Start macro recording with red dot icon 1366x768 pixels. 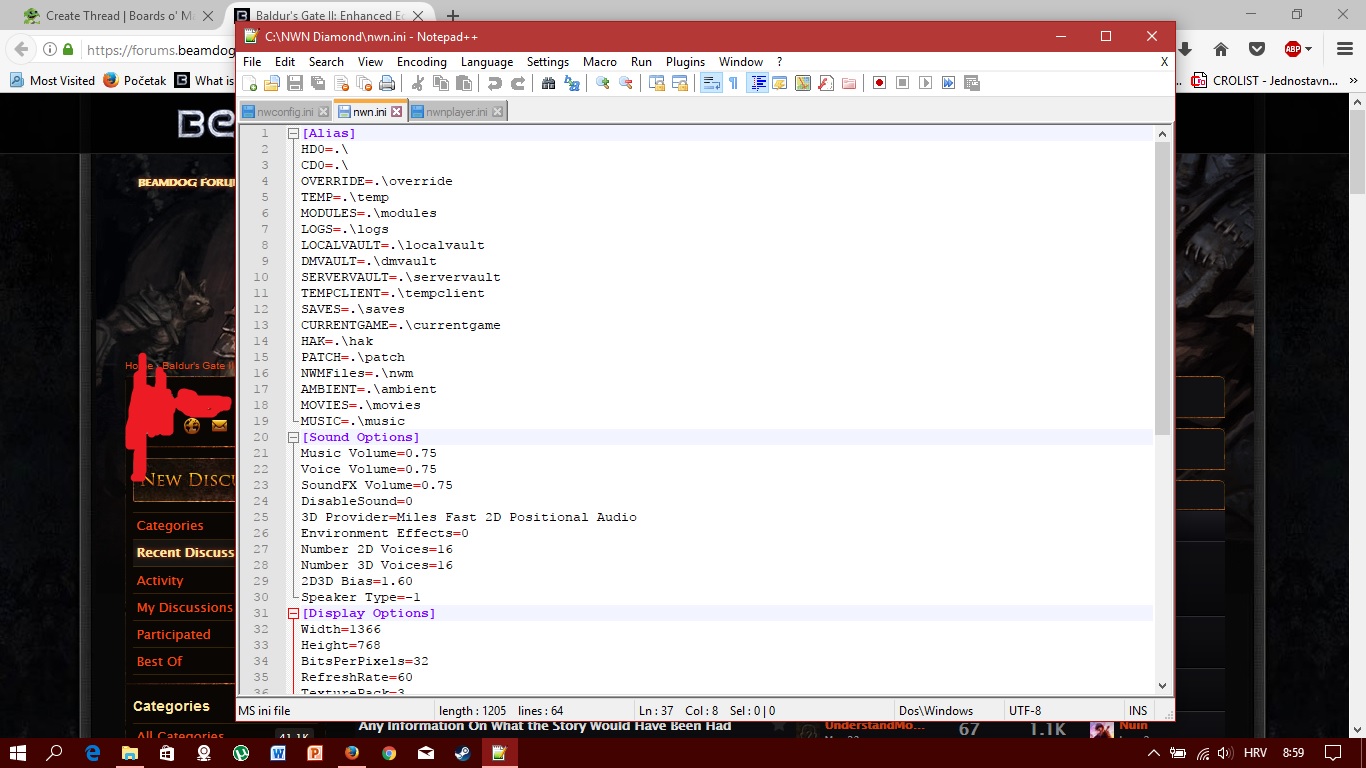879,83
